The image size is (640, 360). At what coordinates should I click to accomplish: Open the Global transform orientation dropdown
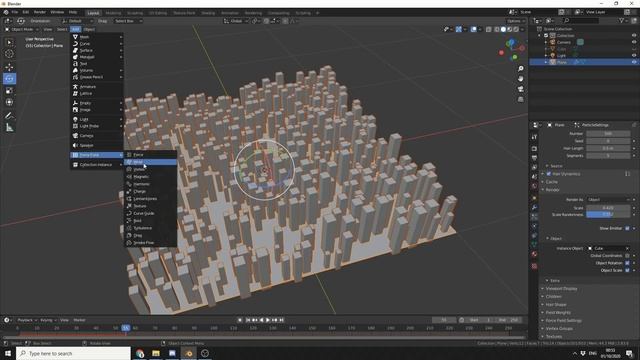[236, 21]
